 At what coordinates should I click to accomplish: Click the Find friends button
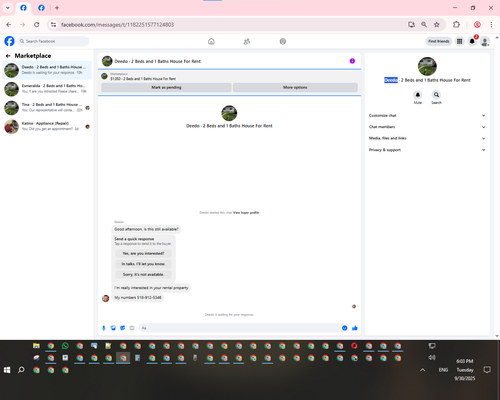pyautogui.click(x=439, y=41)
